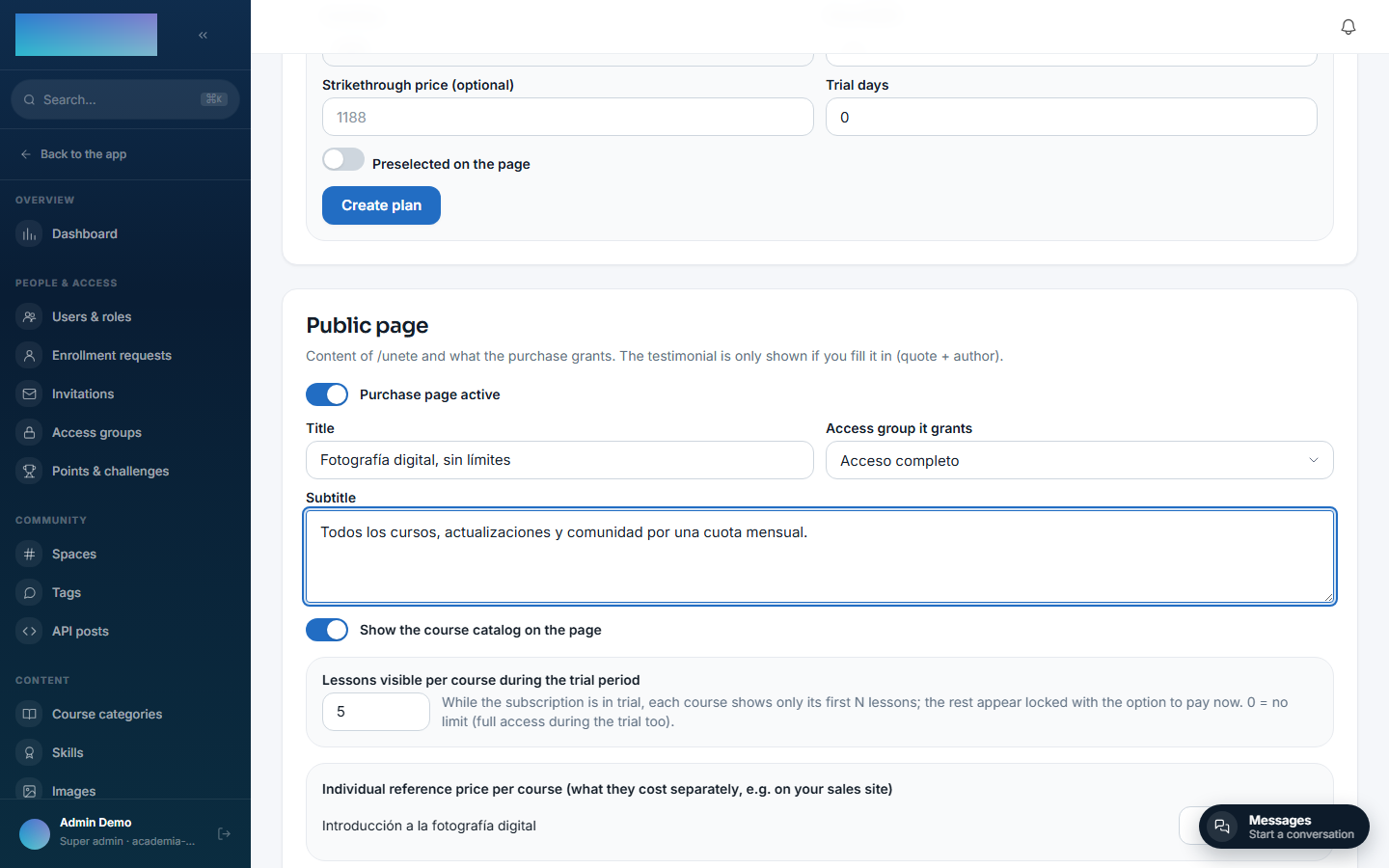Click the back arrow icon by Back to the app
Image resolution: width=1389 pixels, height=868 pixels.
(x=26, y=154)
